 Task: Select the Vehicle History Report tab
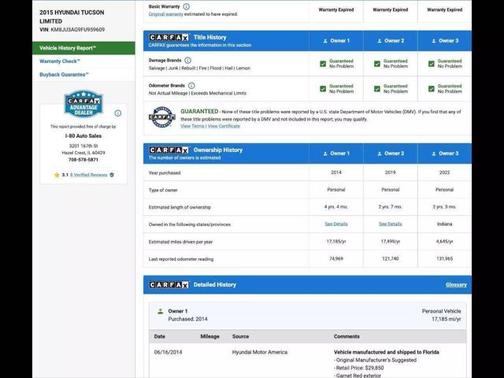pyautogui.click(x=84, y=48)
